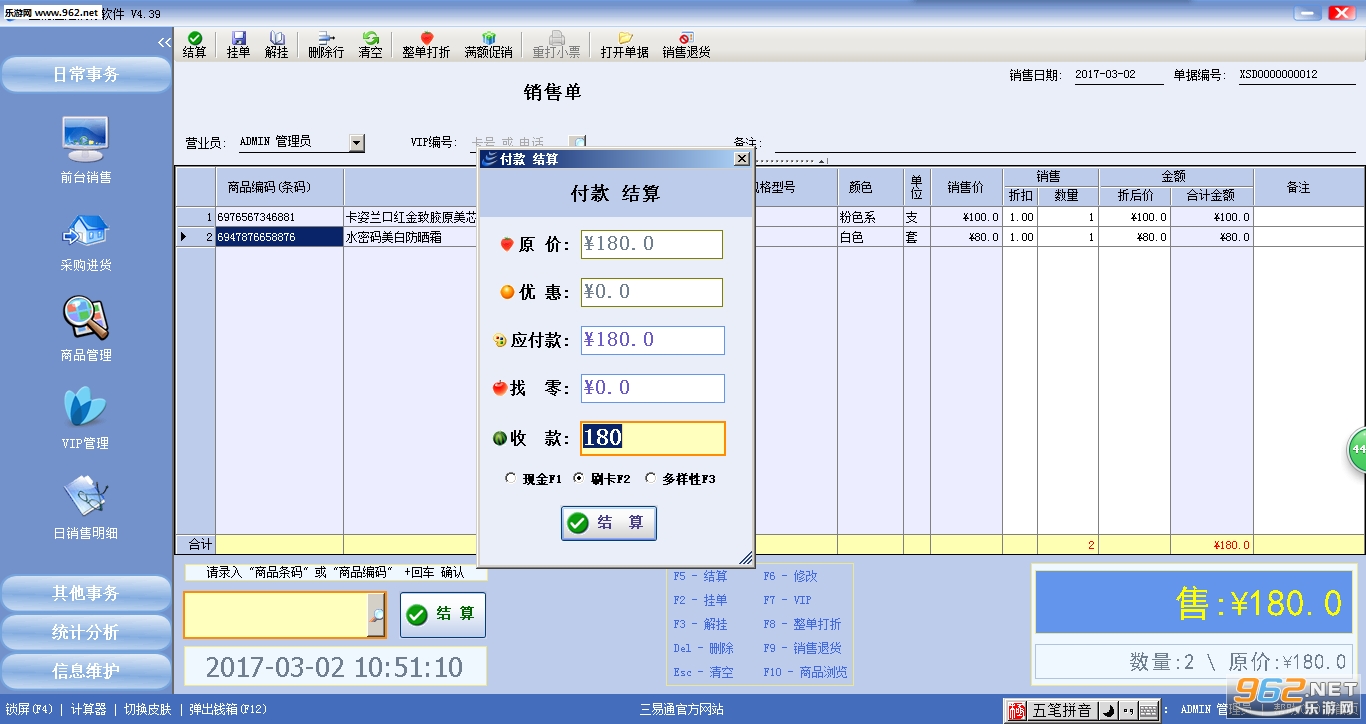The image size is (1366, 724).
Task: Open 前台销售 front desk sales
Action: [86, 150]
